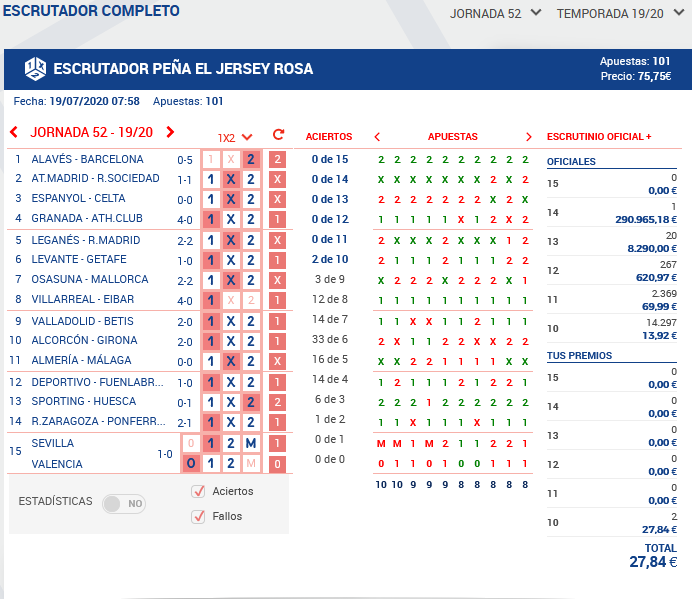Open the TEMPORADA 19/20 dropdown
692x599 pixels.
pos(620,13)
